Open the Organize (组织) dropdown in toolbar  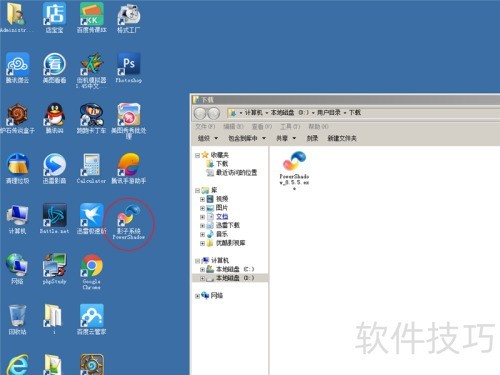[208, 138]
